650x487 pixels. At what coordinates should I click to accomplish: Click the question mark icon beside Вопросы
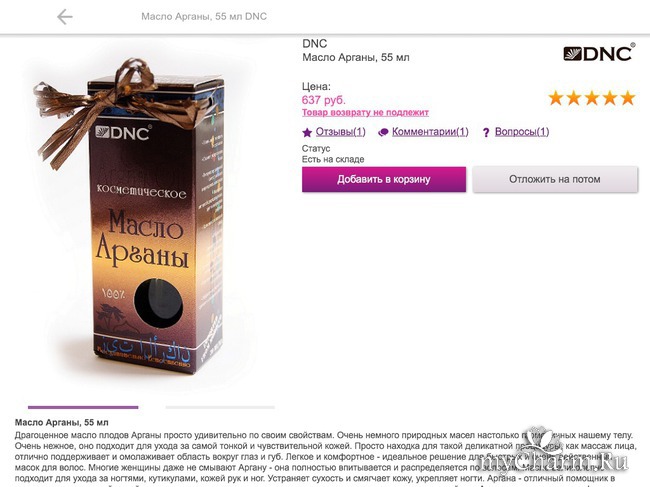486,133
